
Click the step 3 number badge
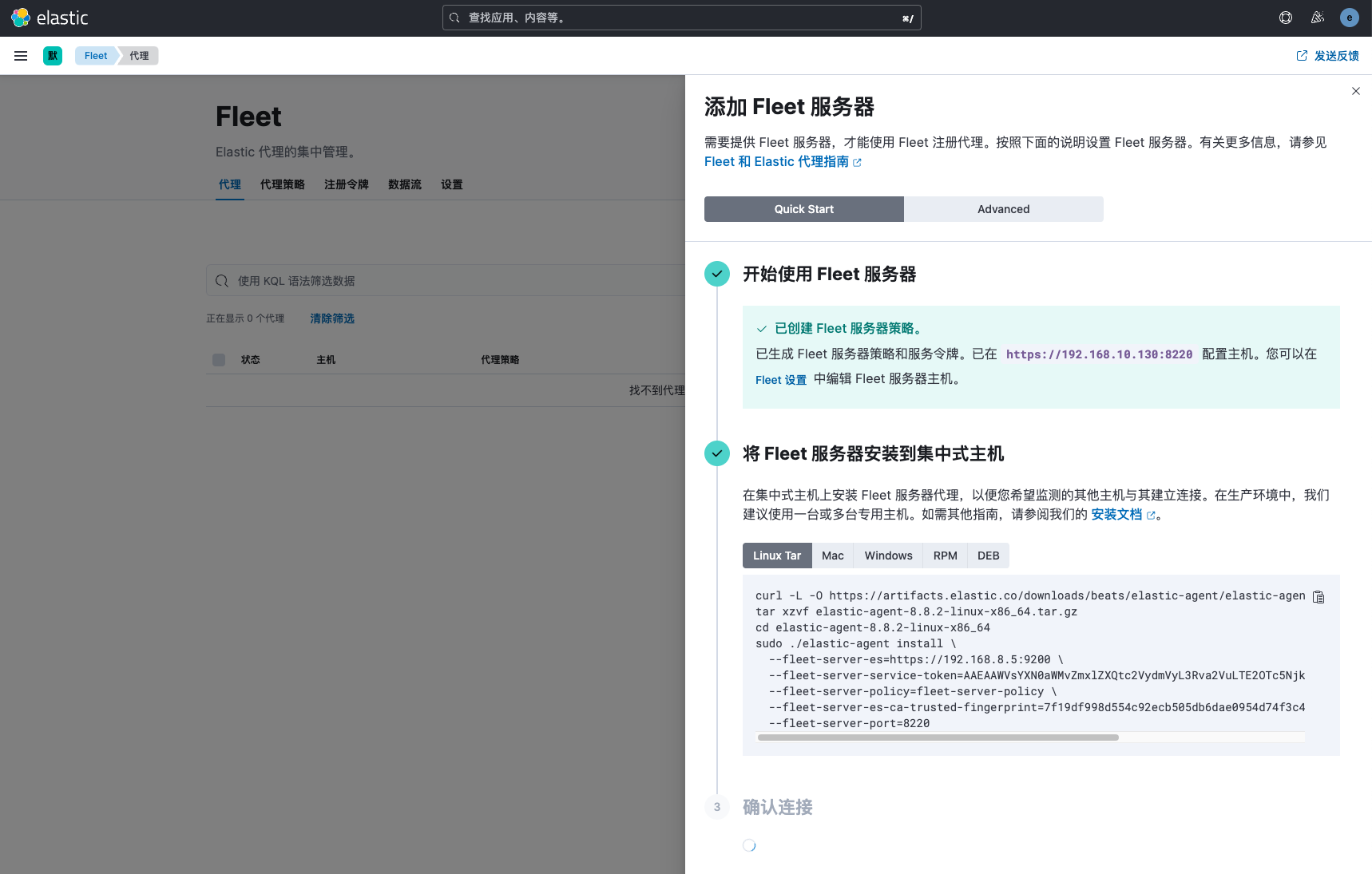tap(717, 807)
